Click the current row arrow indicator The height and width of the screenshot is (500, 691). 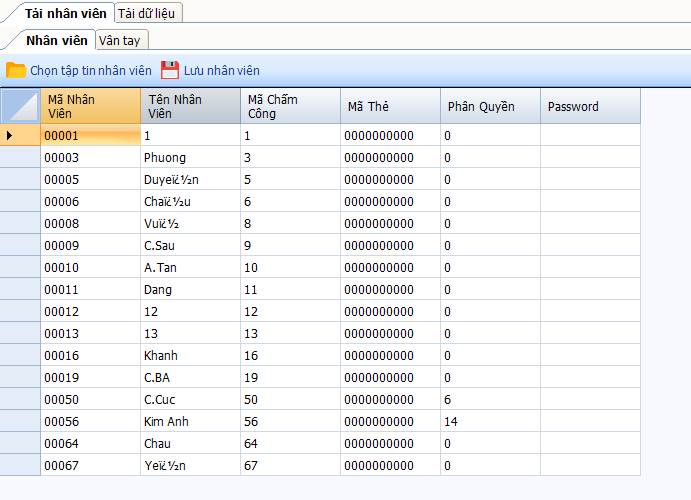pyautogui.click(x=10, y=135)
